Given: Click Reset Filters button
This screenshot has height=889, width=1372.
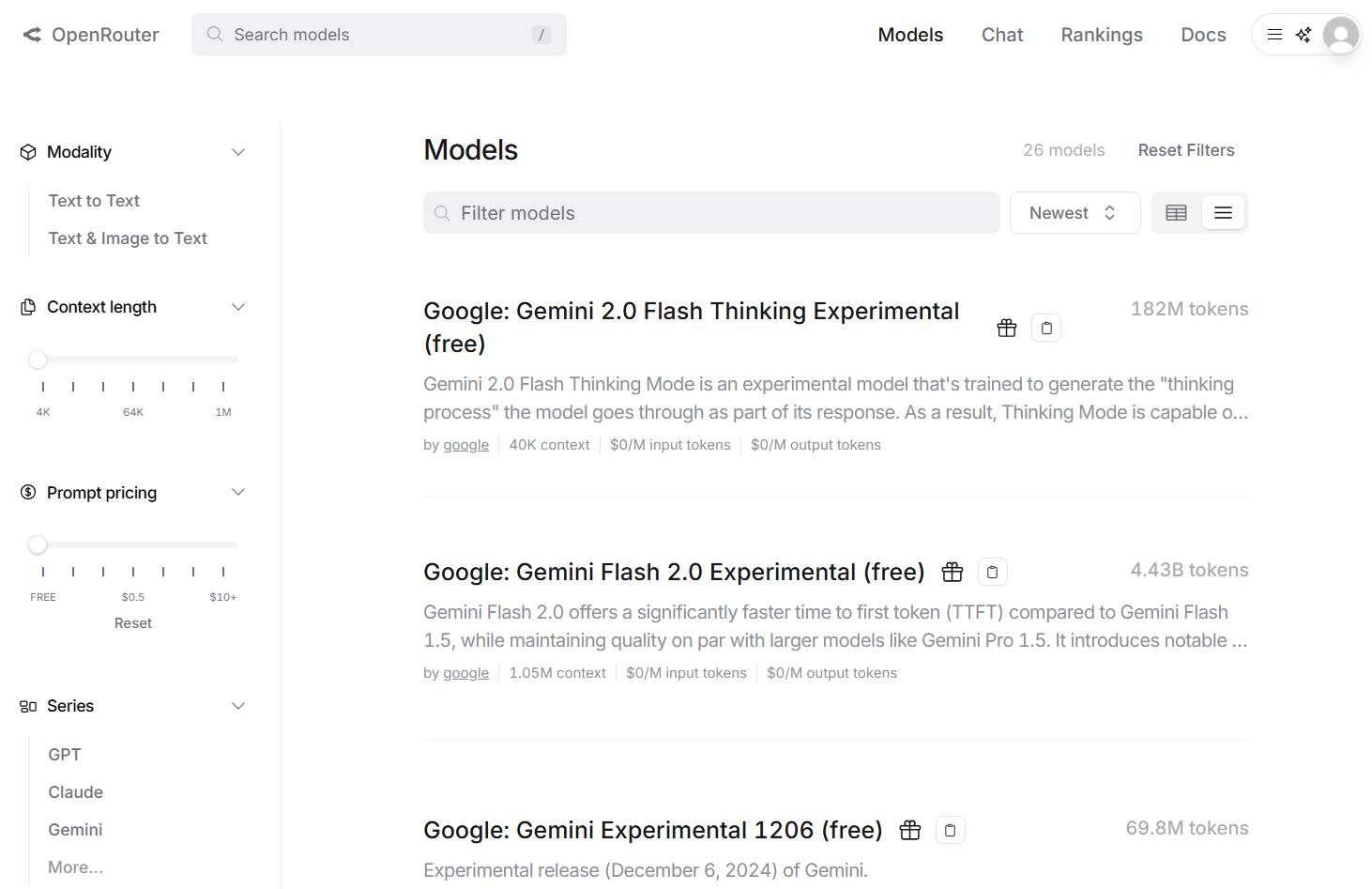Looking at the screenshot, I should click(x=1186, y=150).
